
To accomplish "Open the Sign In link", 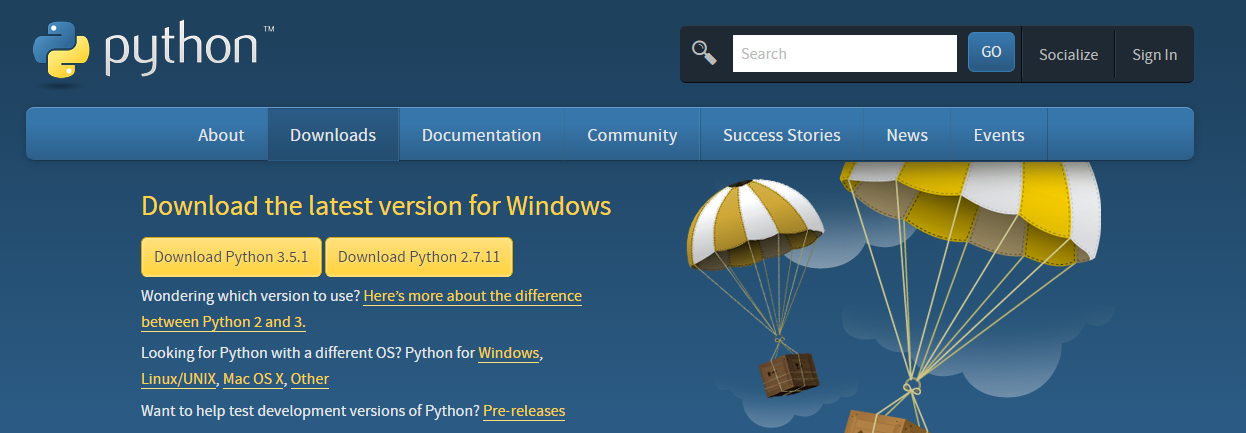I will click(1154, 55).
